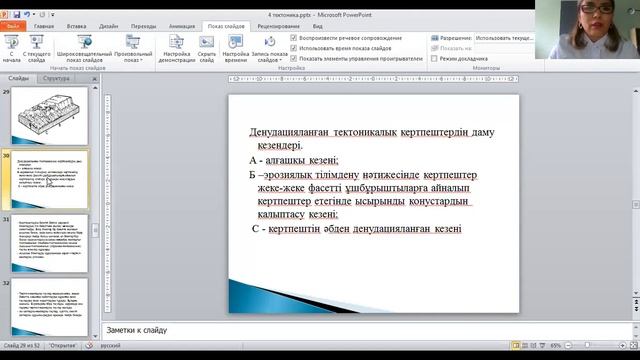
Task: Start Slide Show view icon in status bar
Action: click(x=542, y=345)
